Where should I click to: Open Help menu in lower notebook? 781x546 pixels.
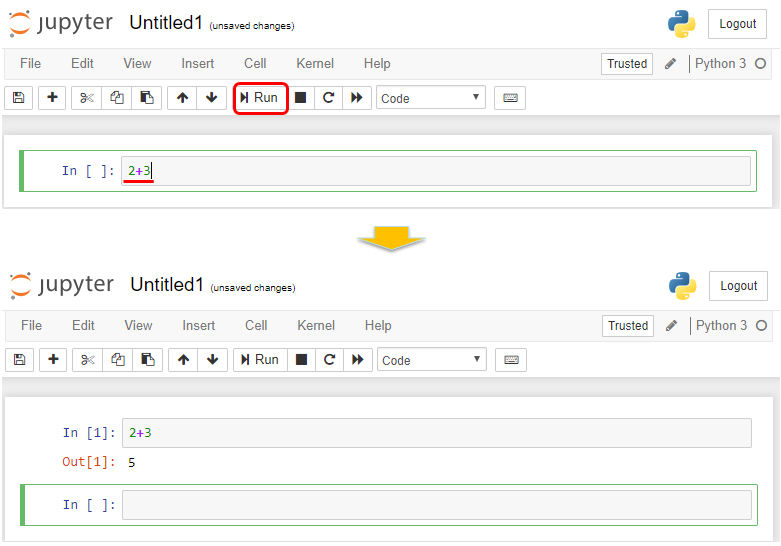tap(378, 325)
